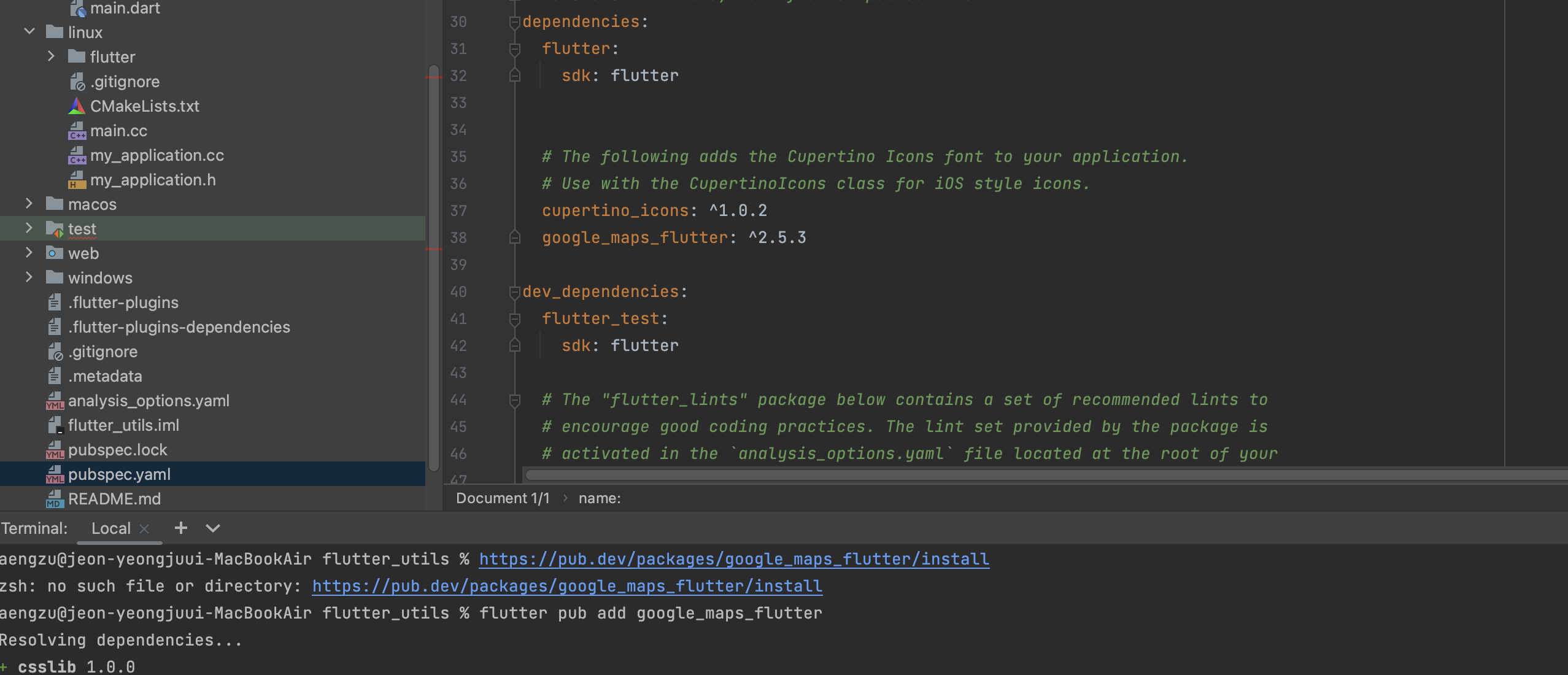Click the .metadata file icon
The height and width of the screenshot is (675, 1568).
[55, 376]
